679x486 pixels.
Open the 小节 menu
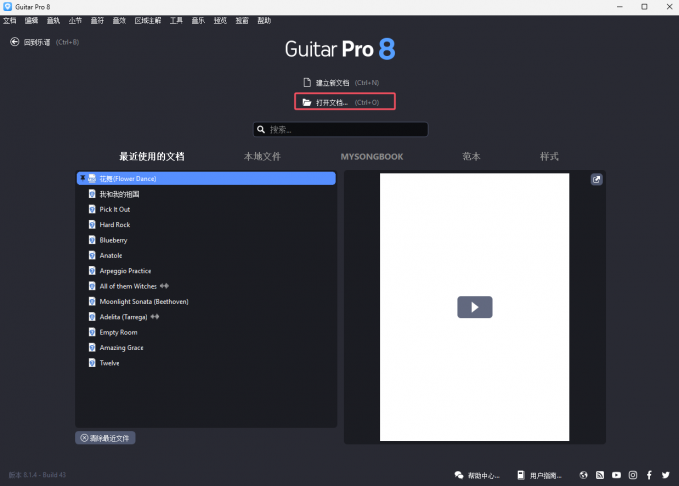click(75, 20)
